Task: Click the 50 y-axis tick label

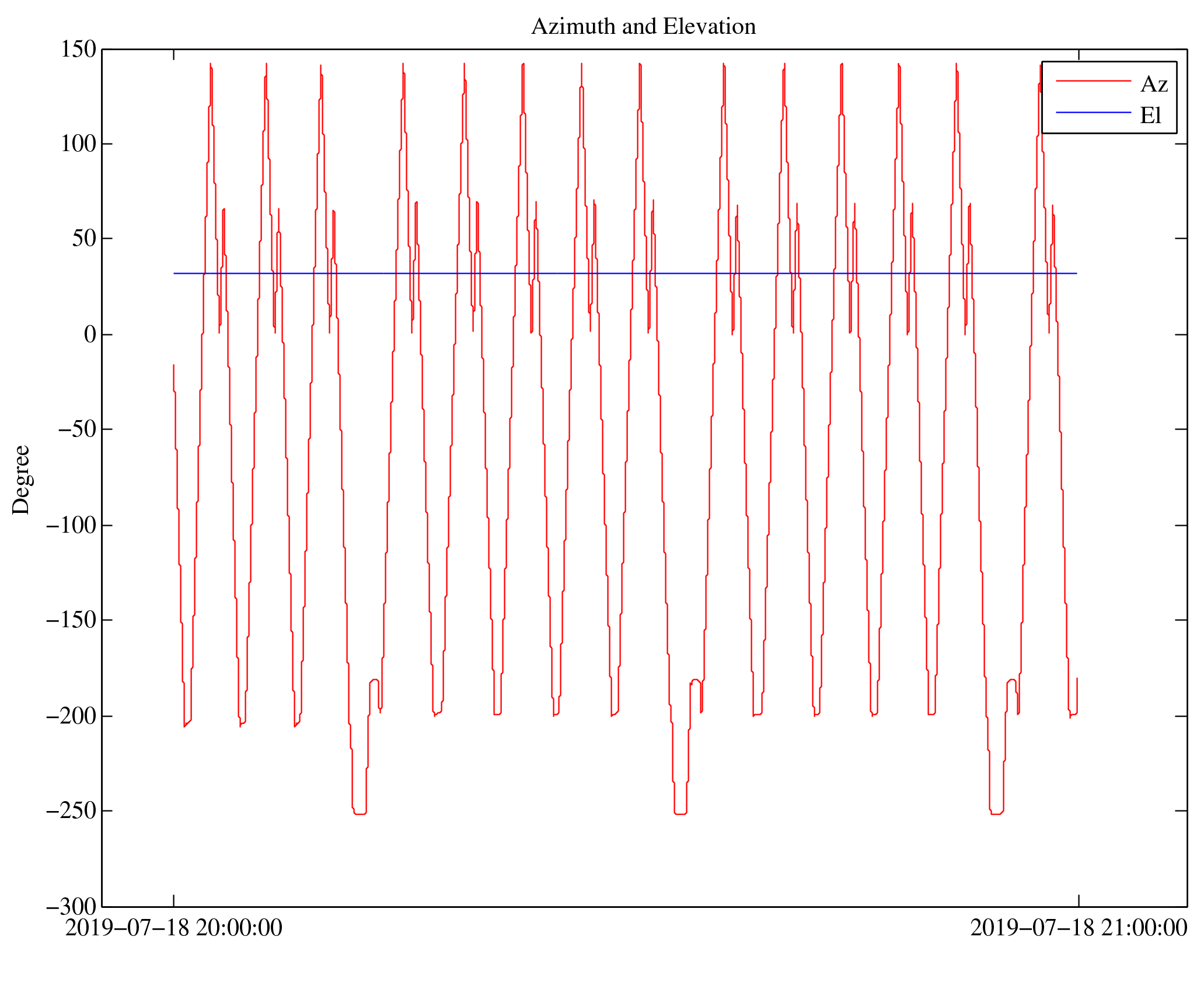Action: 84,239
